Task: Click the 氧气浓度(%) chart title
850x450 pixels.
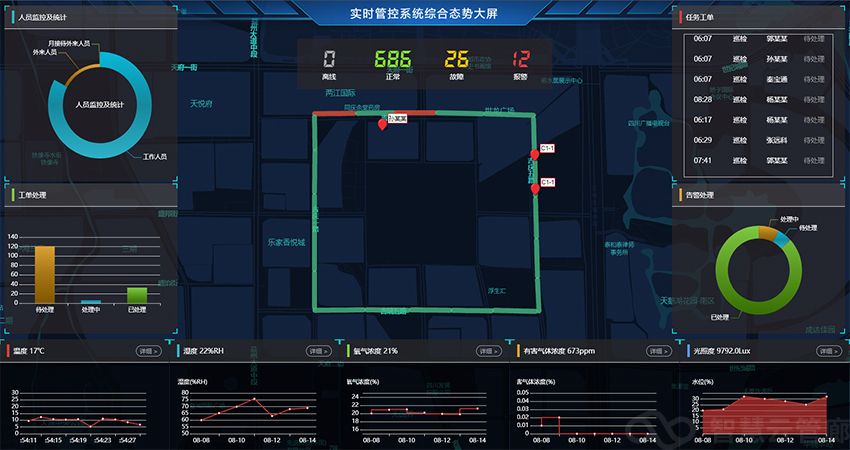Action: point(363,382)
